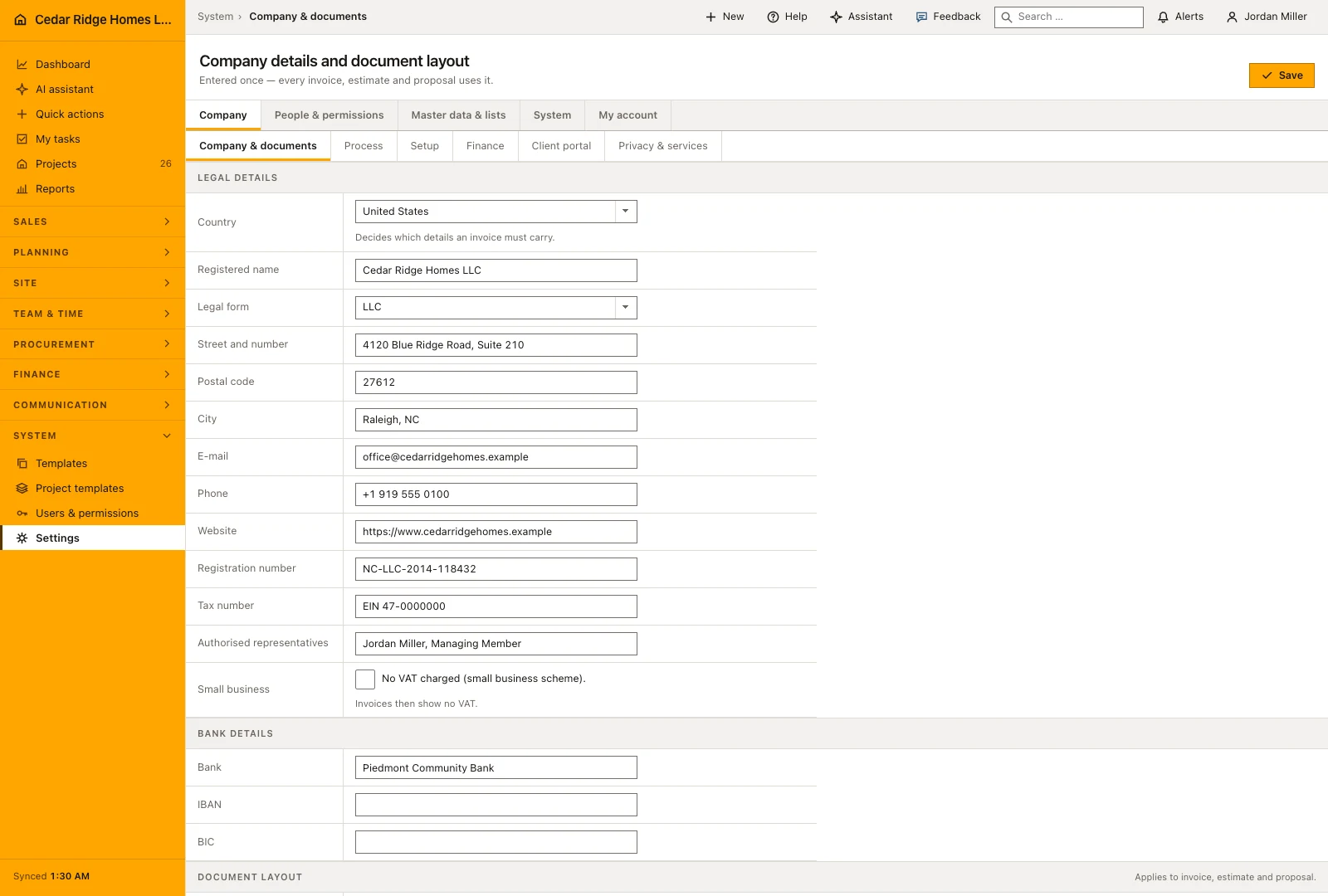
Task: Collapse the System section in sidebar
Action: point(92,436)
